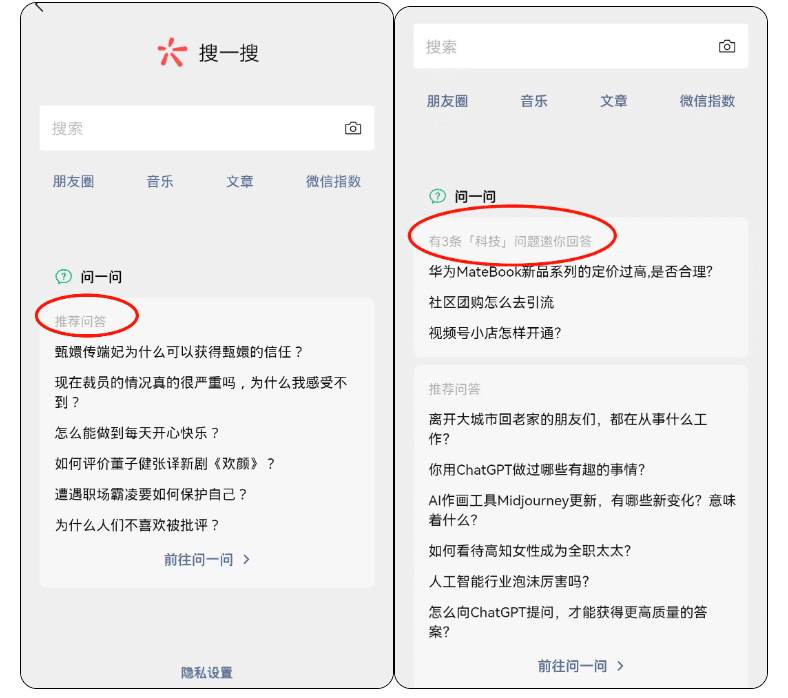
Task: Expand chevron beside left phone 前往问一问
Action: (246, 560)
